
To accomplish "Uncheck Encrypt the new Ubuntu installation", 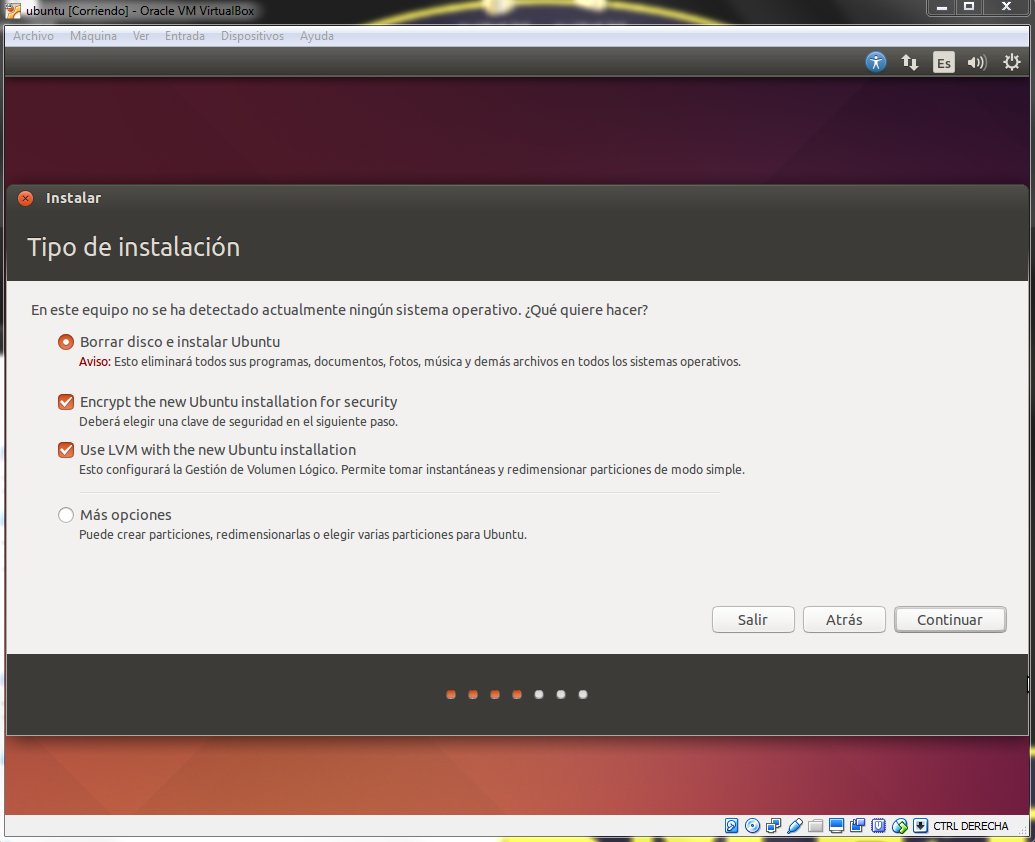I will click(65, 402).
